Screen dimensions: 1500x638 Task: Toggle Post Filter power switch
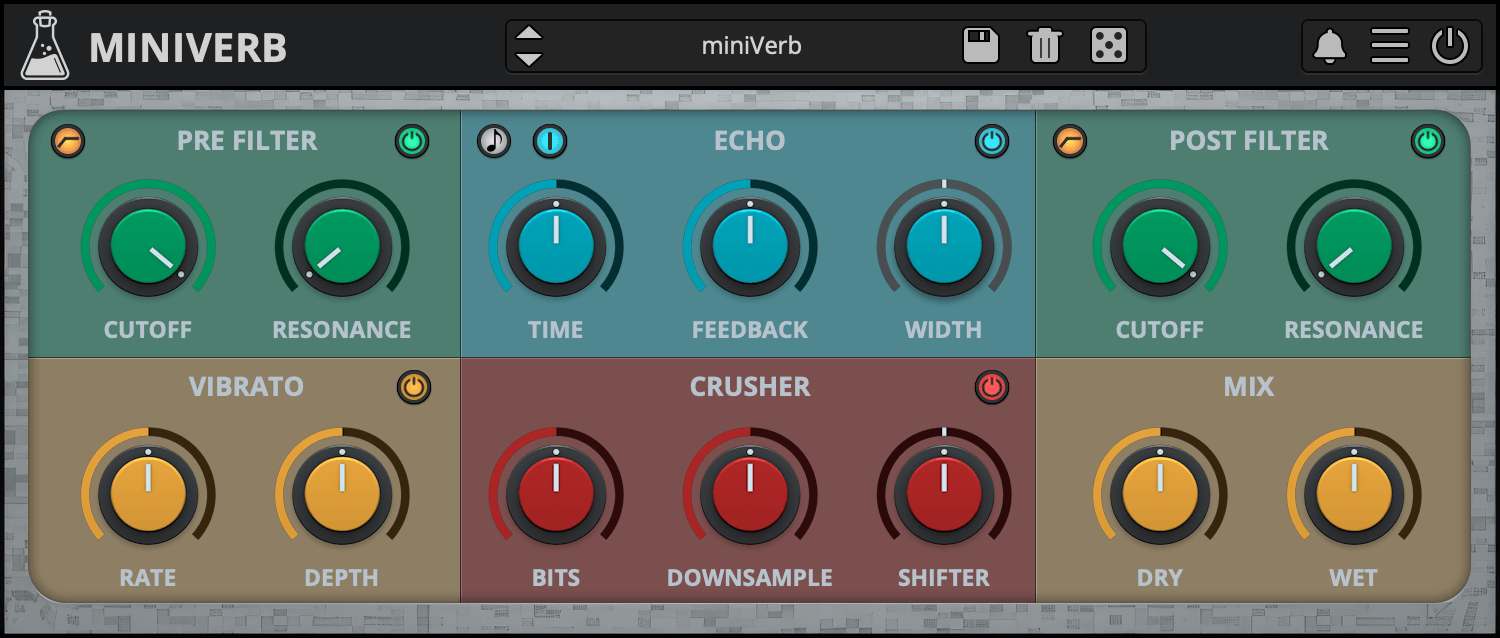1428,141
